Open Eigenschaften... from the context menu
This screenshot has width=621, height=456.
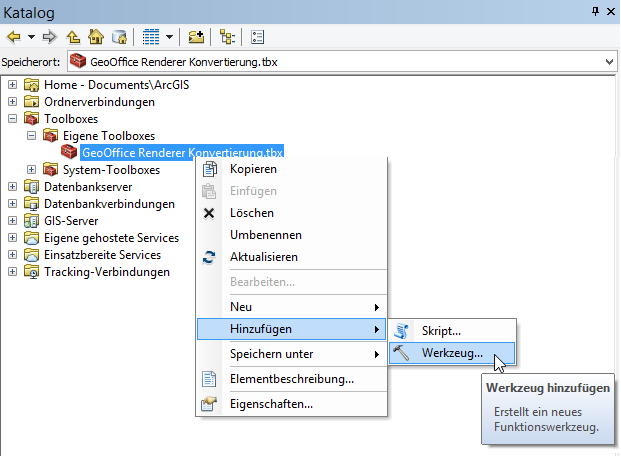[271, 404]
